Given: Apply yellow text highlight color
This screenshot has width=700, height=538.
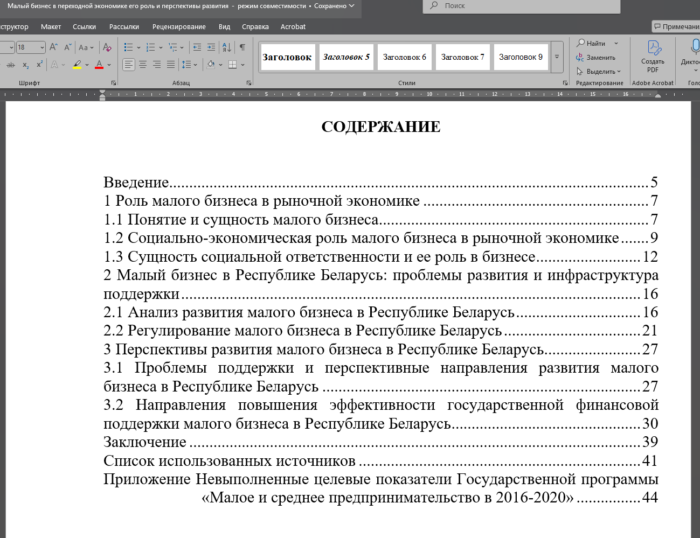Looking at the screenshot, I should point(77,65).
